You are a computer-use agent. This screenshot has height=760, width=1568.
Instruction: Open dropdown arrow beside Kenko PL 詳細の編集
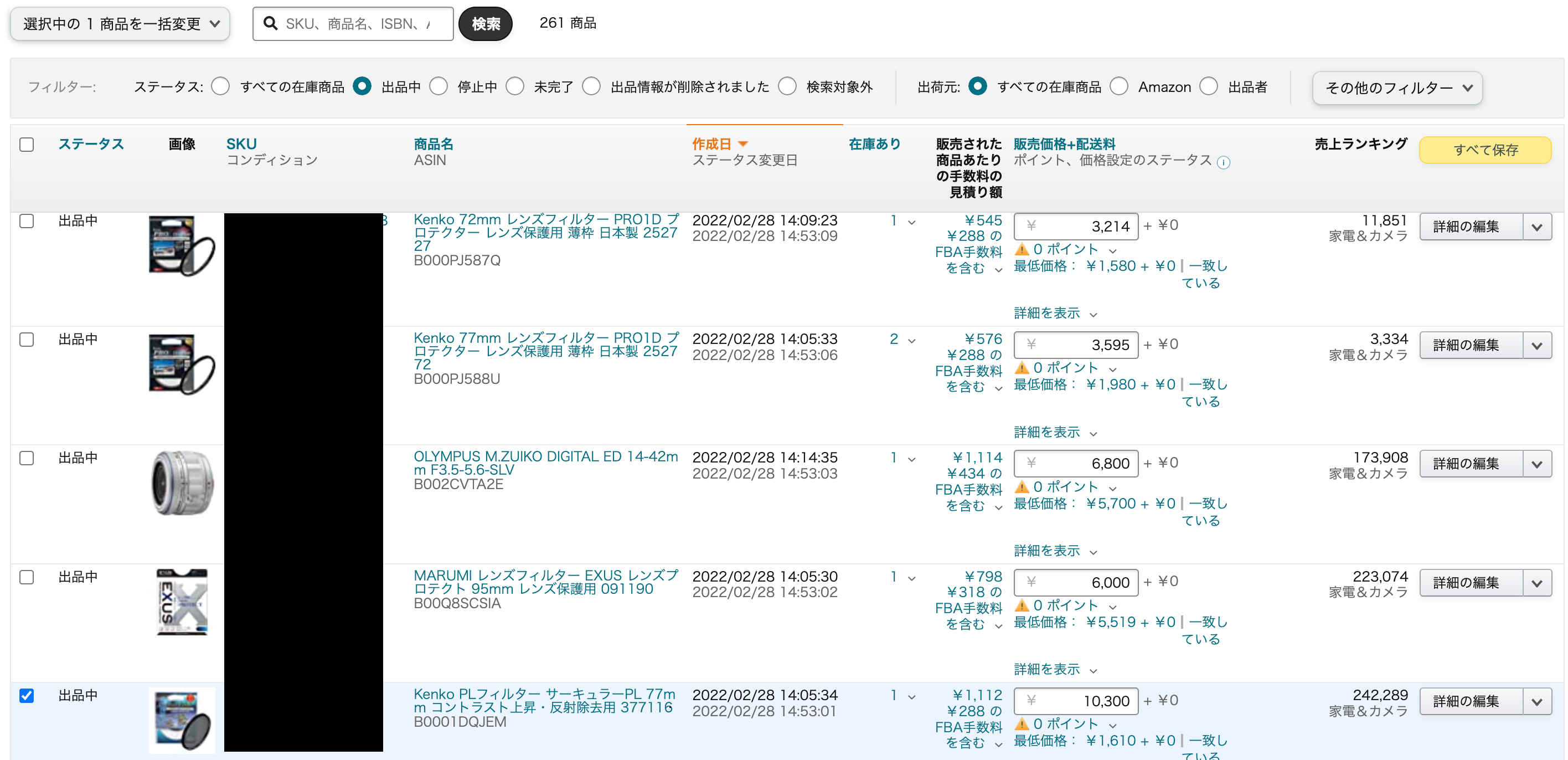(1538, 701)
